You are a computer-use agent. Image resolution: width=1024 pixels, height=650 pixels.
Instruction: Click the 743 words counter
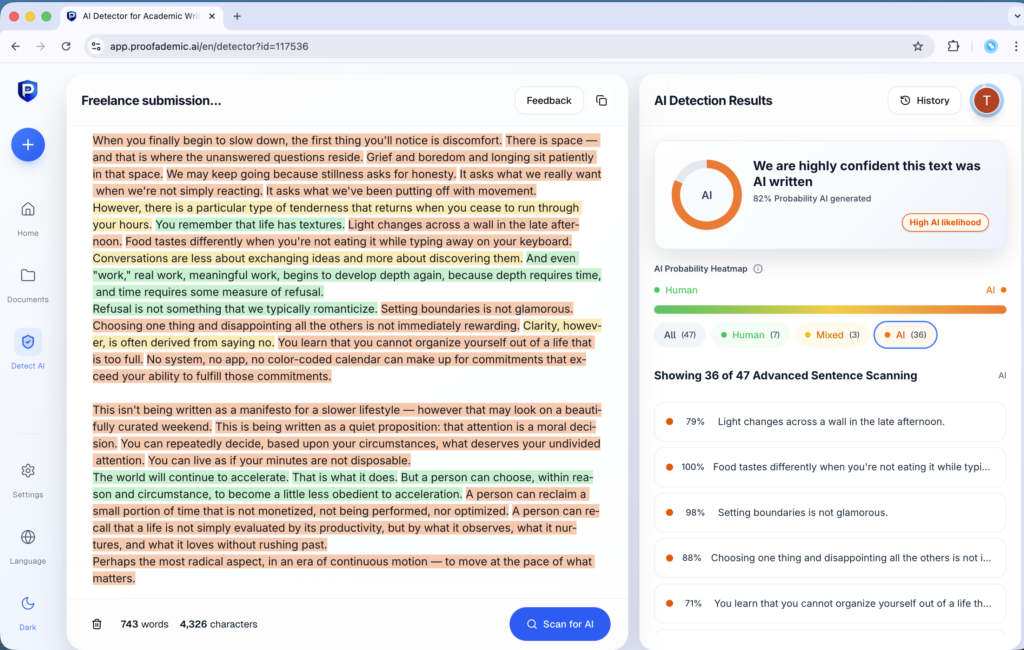pos(144,624)
